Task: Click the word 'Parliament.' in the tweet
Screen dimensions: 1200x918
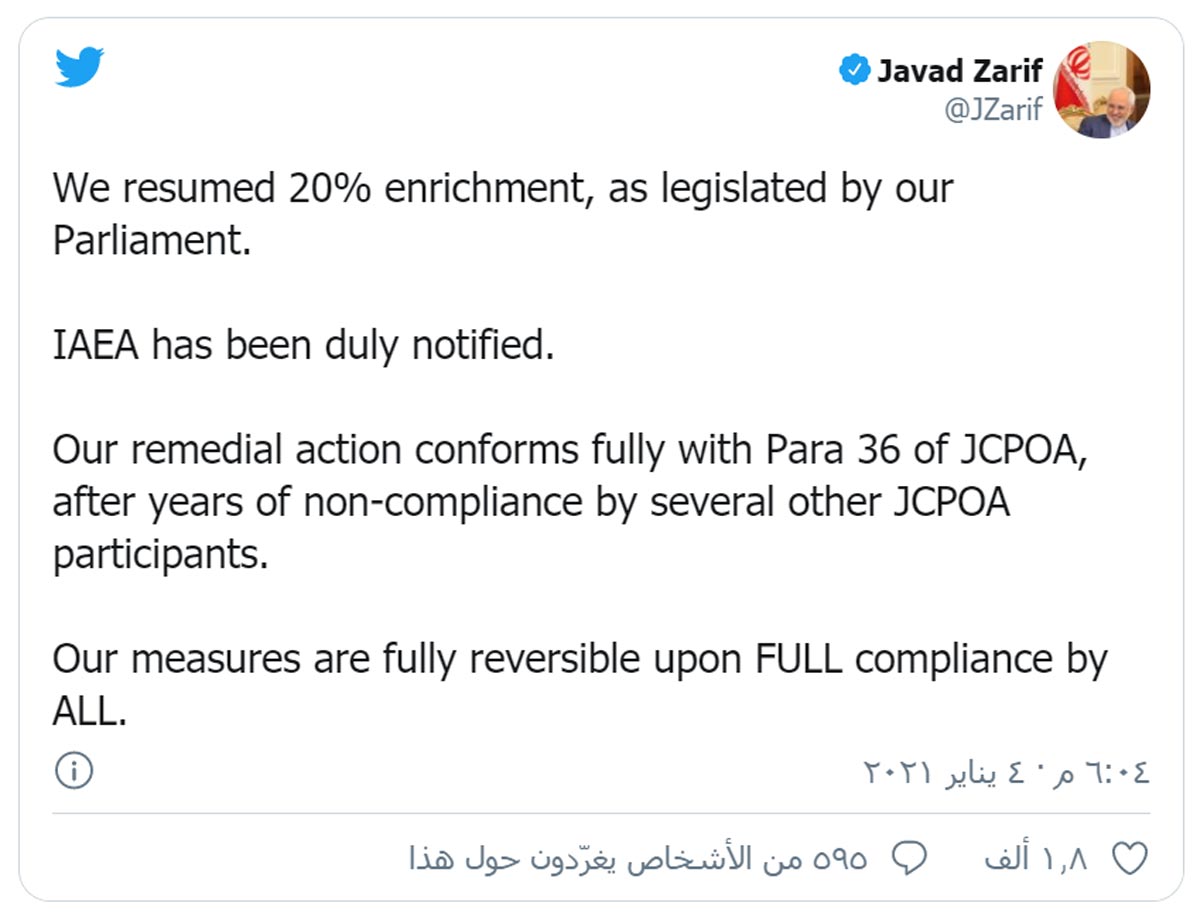Action: pyautogui.click(x=151, y=241)
